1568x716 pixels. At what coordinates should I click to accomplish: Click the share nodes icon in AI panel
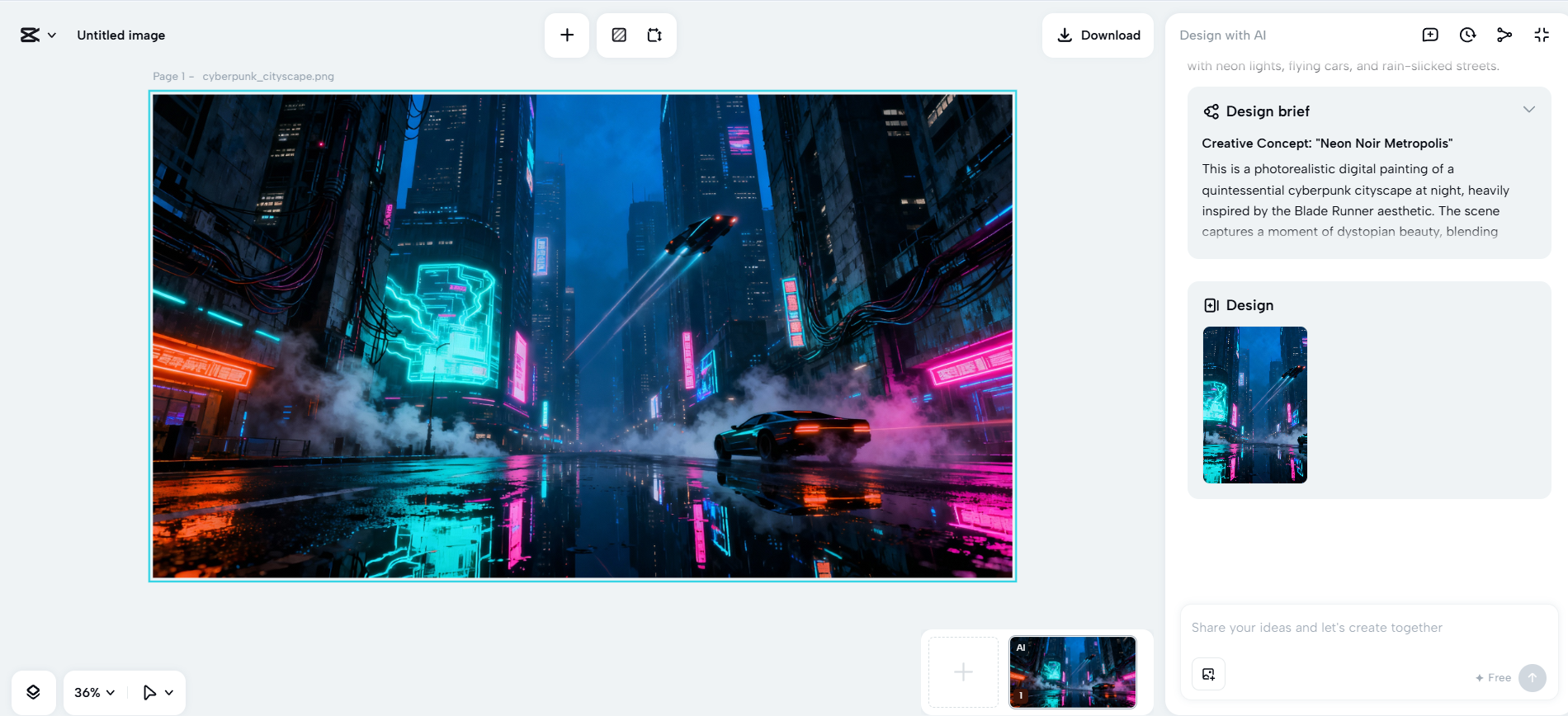pyautogui.click(x=1504, y=35)
